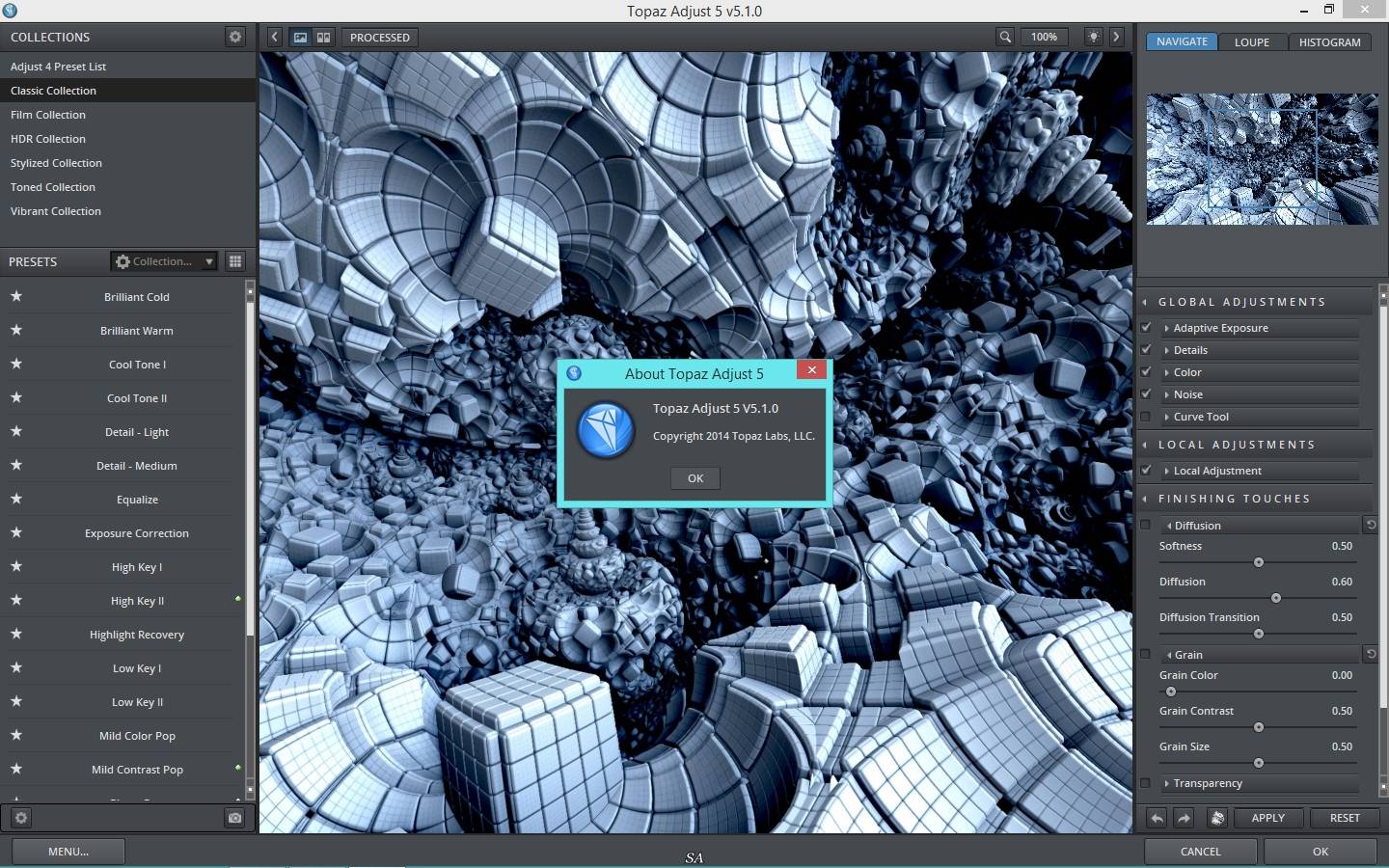Image resolution: width=1389 pixels, height=868 pixels.
Task: Expand the Color section
Action: point(1258,372)
